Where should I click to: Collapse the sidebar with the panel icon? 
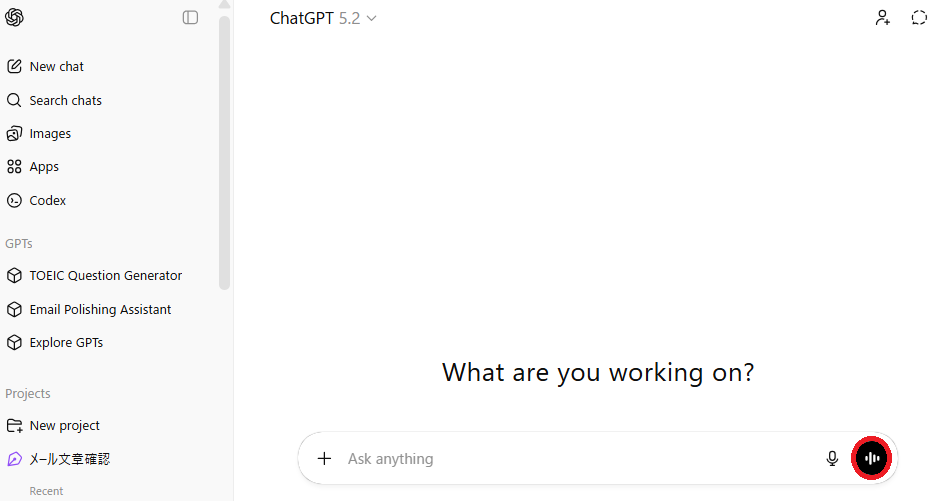click(190, 18)
